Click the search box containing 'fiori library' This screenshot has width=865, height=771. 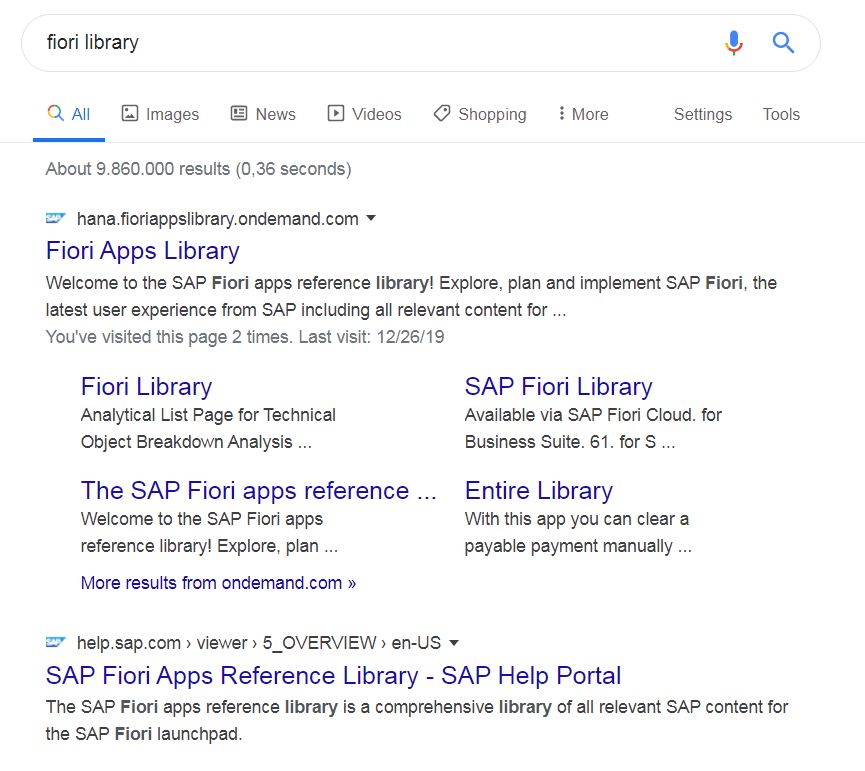click(420, 43)
